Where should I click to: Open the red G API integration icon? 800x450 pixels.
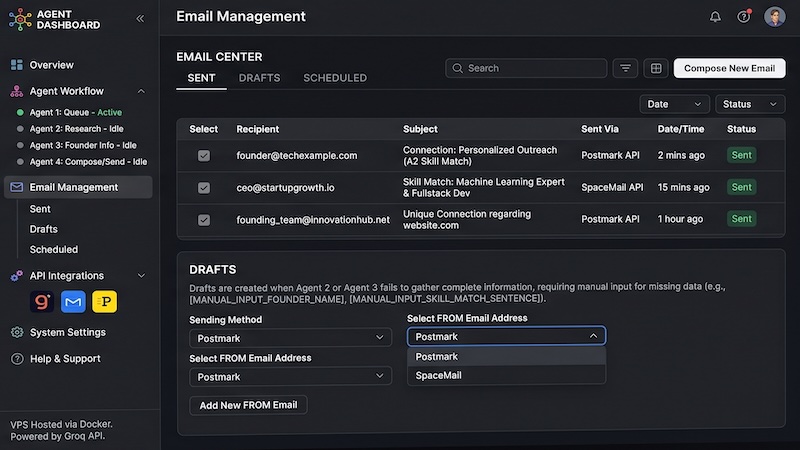coord(42,302)
